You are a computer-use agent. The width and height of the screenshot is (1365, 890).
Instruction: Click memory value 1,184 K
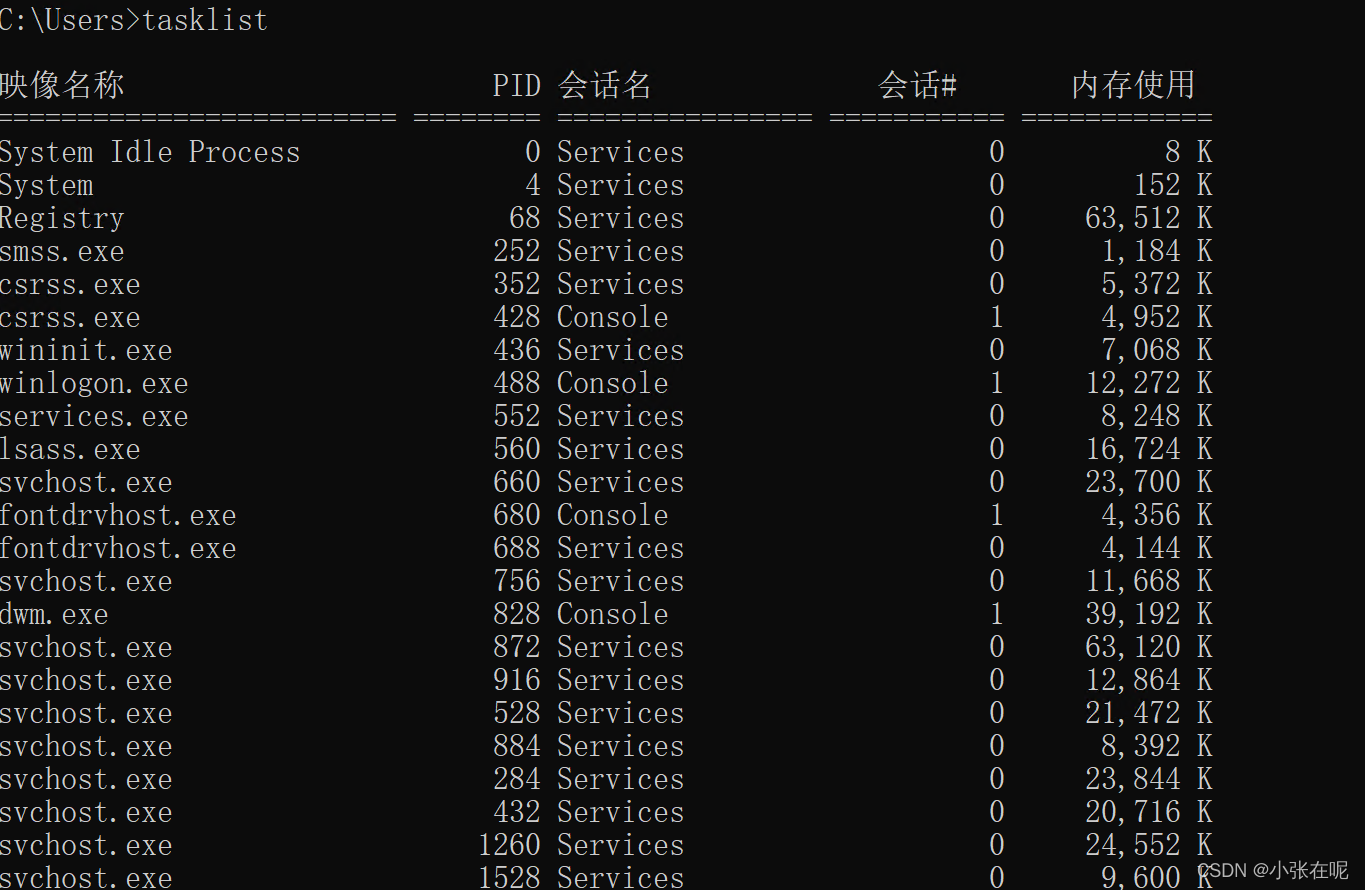pos(1157,251)
